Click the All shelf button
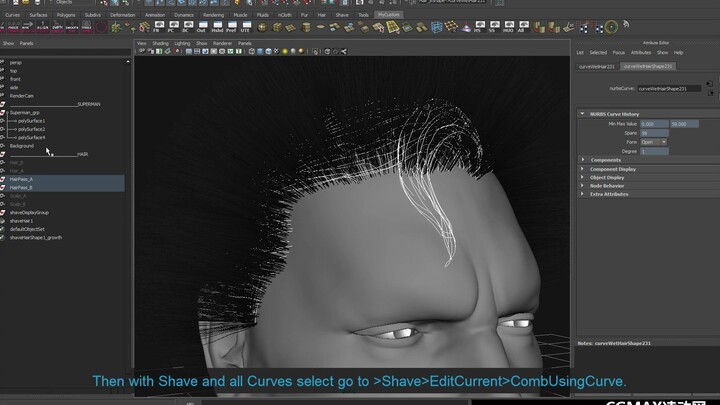Image resolution: width=720 pixels, height=405 pixels. (523, 27)
